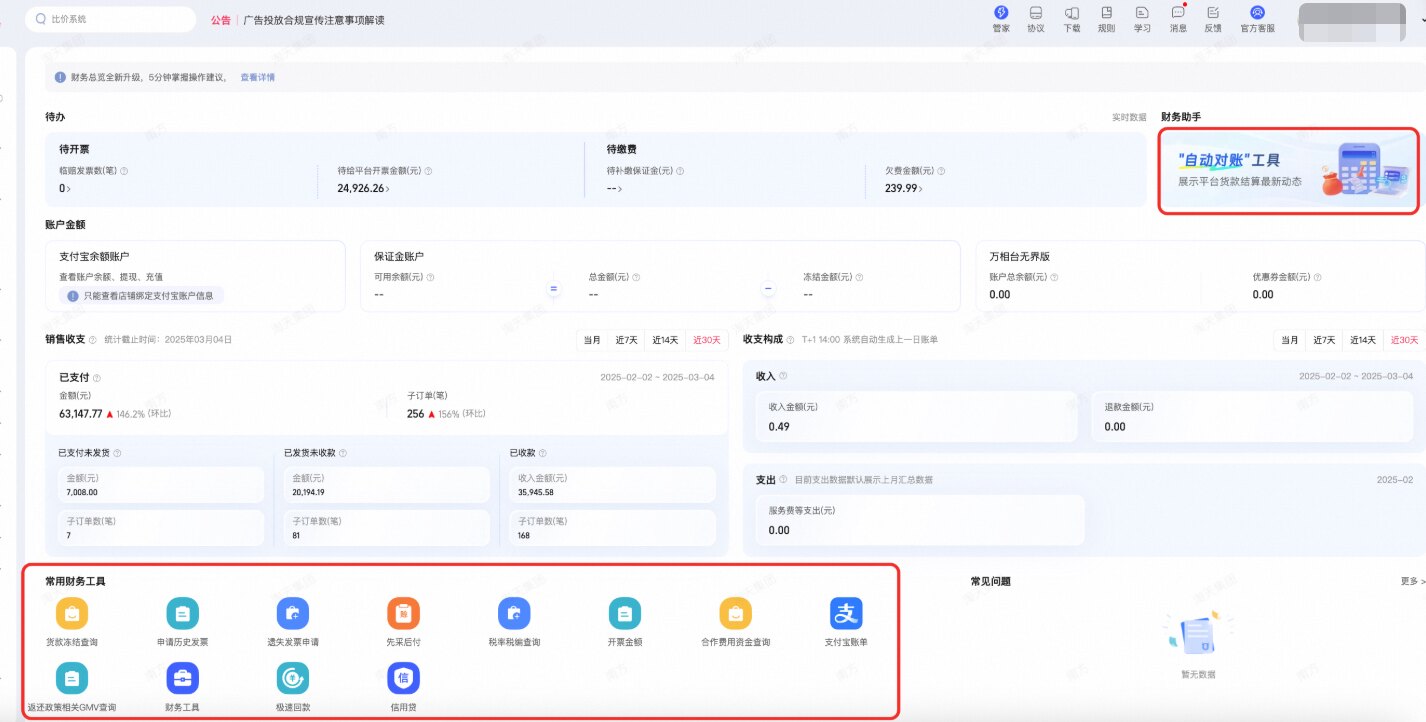Open the 自动对账 tool banner
This screenshot has height=722, width=1426.
tap(1289, 170)
